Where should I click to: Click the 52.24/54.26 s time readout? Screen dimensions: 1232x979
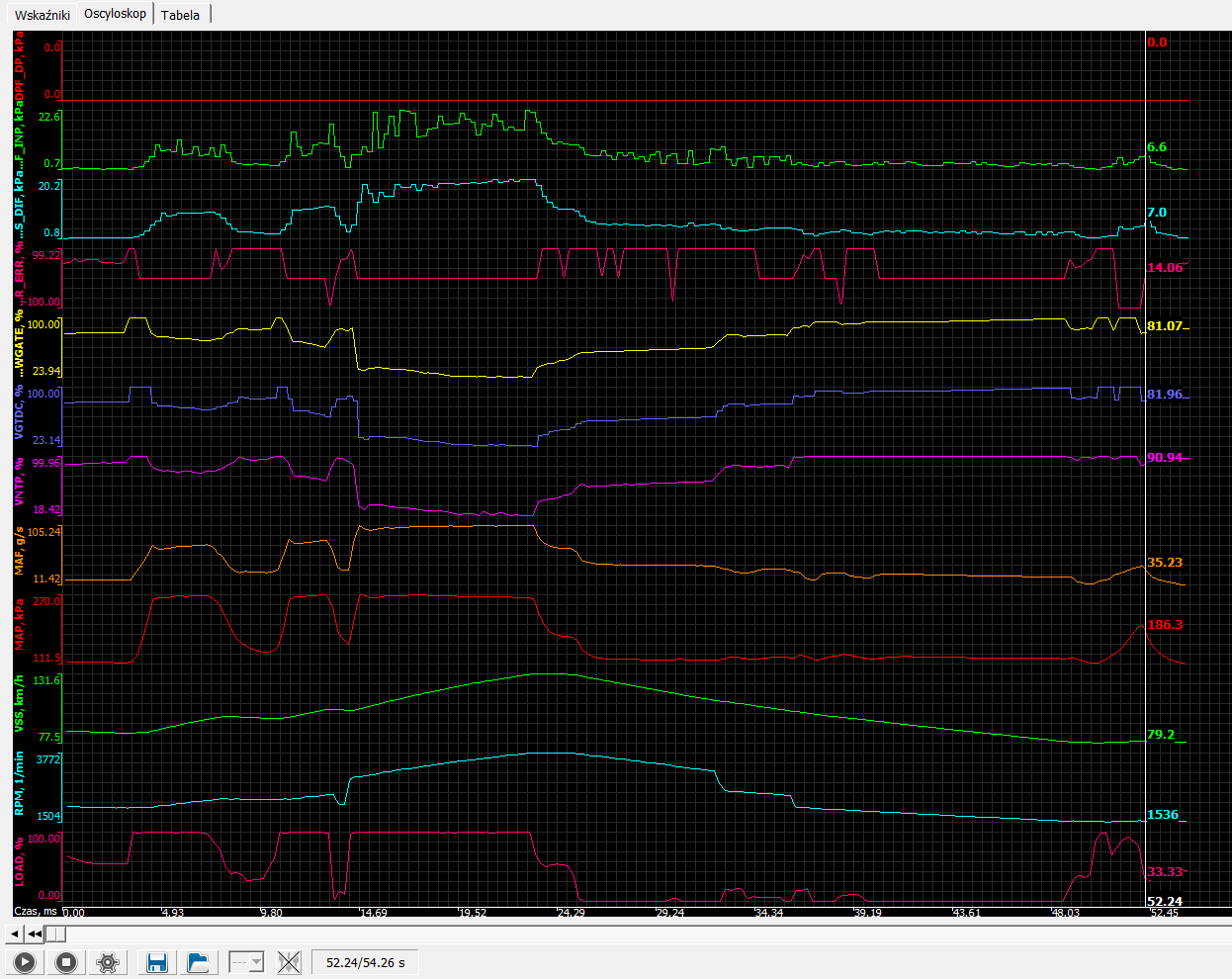tap(366, 962)
